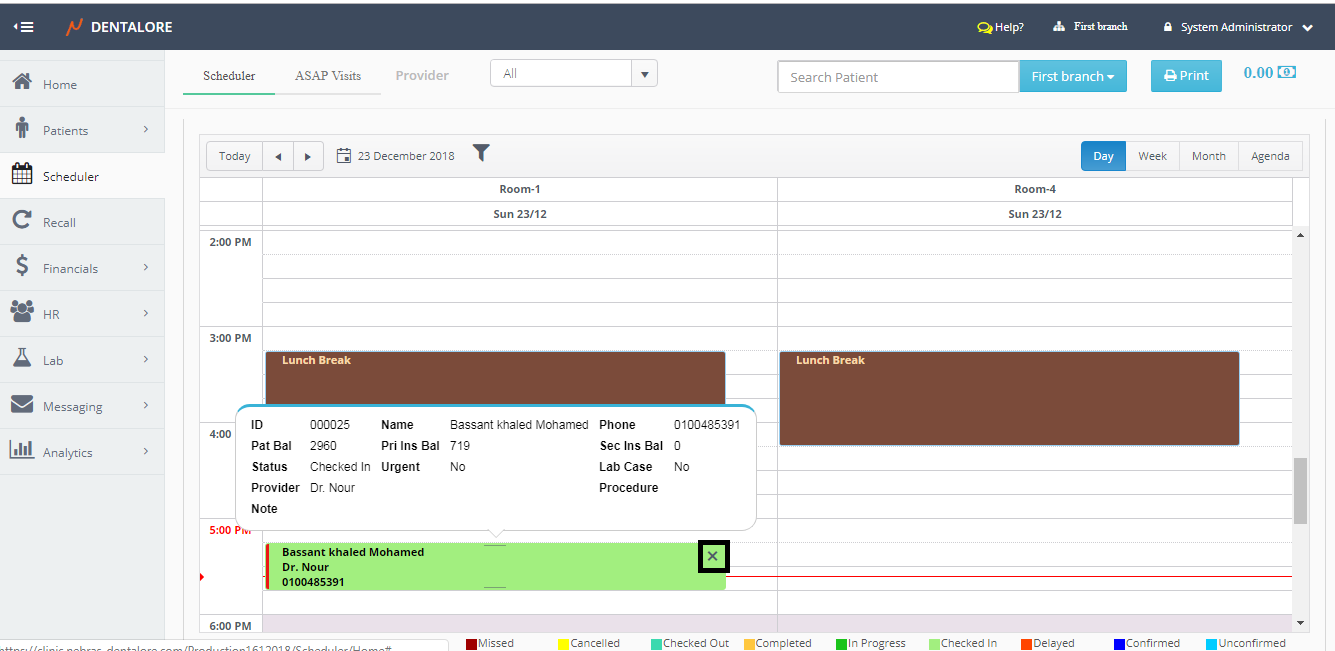Click the Print button

coord(1186,76)
